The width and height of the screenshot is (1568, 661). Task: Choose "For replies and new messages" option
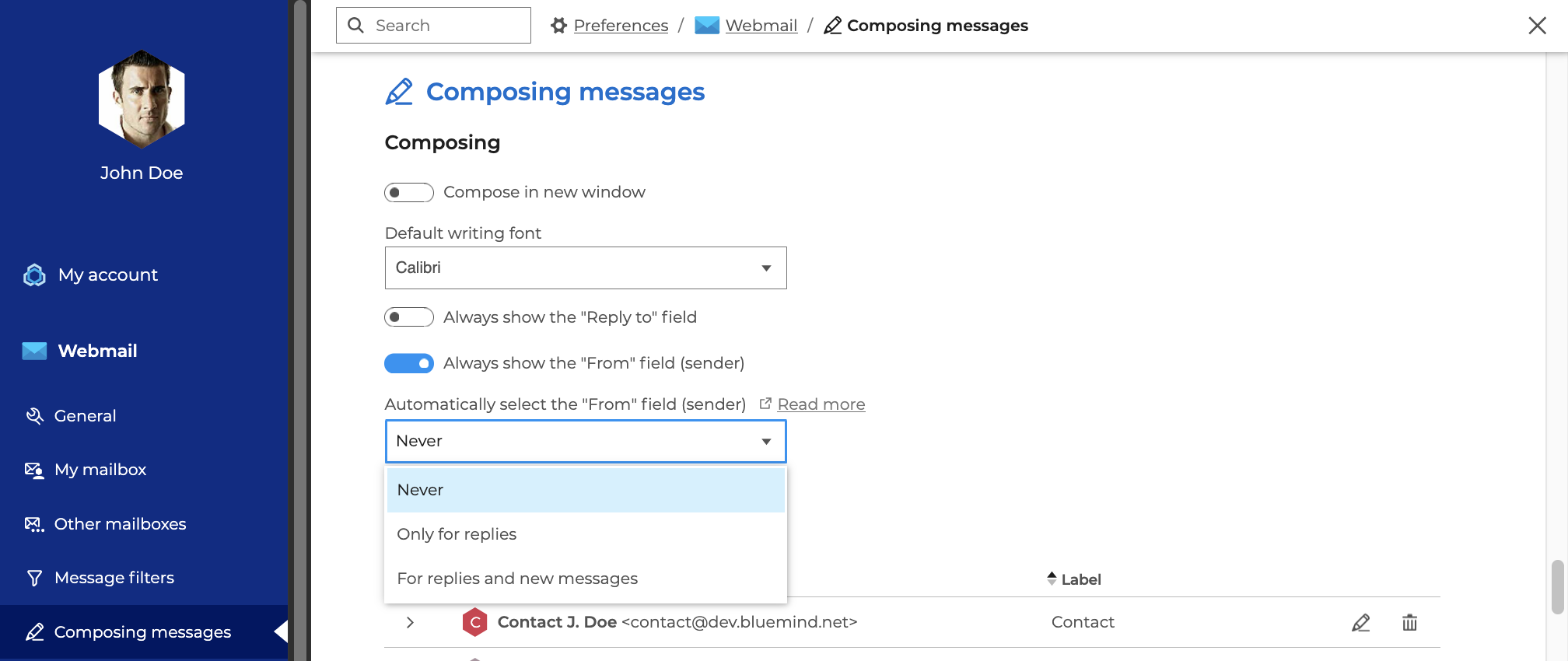point(517,579)
